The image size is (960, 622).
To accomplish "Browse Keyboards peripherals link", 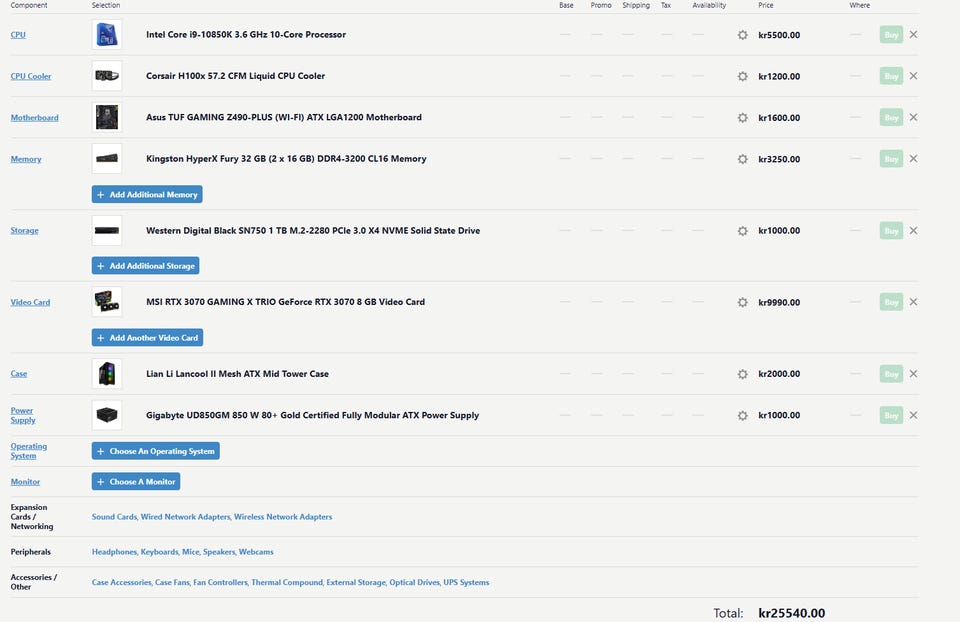I will [159, 552].
